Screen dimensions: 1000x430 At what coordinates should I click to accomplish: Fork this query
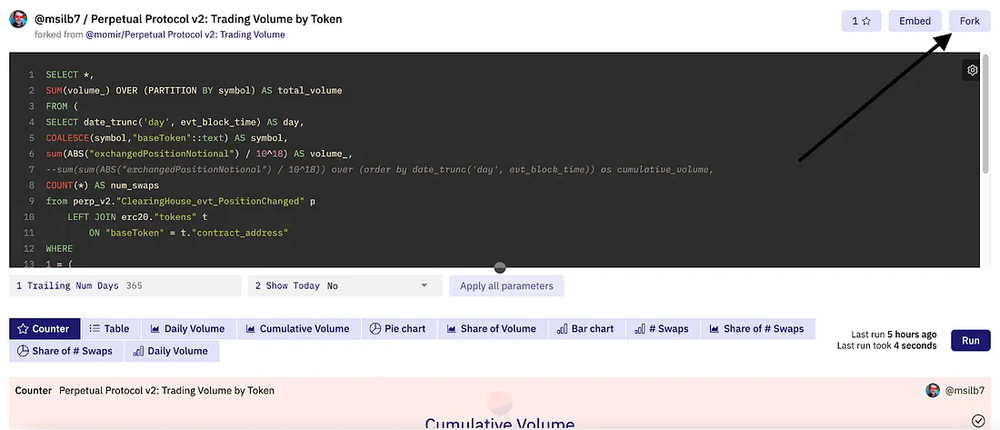[x=969, y=20]
